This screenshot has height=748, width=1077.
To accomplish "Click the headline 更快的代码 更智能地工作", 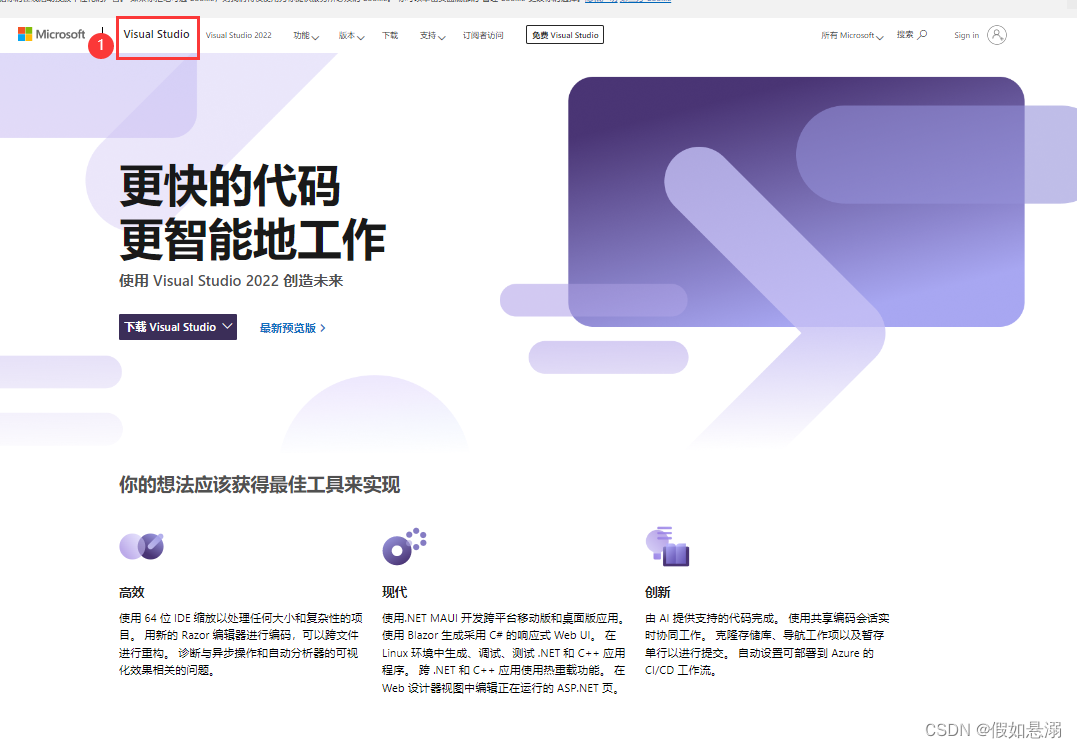I will 252,213.
